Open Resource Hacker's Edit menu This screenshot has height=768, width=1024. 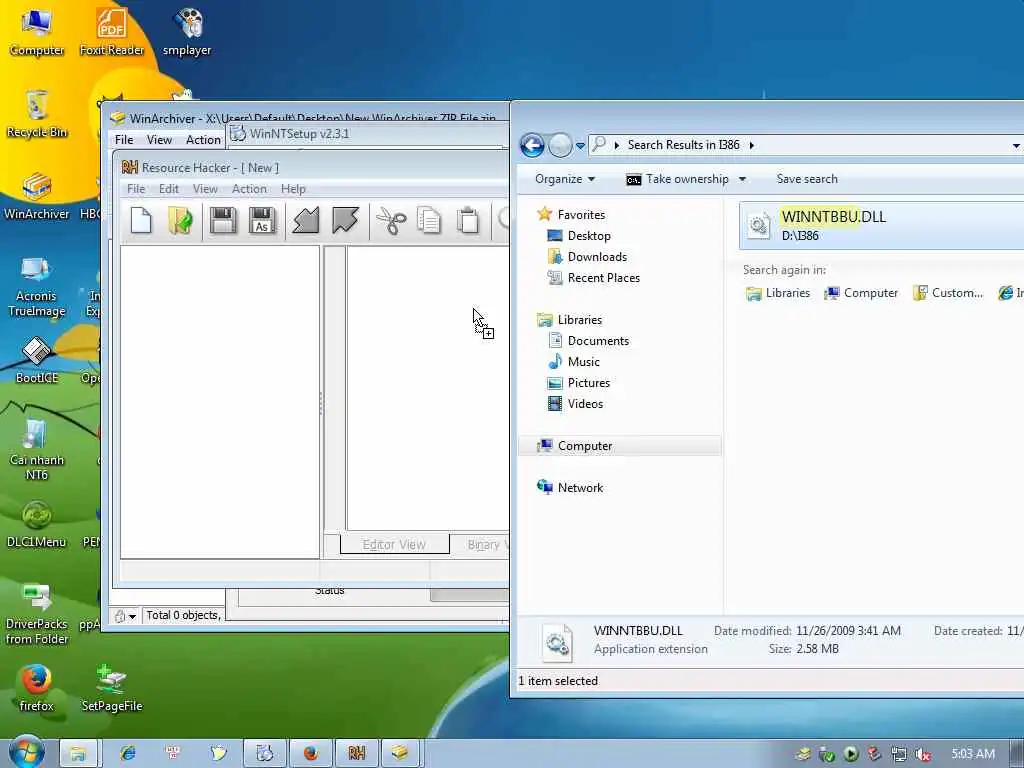(x=168, y=189)
